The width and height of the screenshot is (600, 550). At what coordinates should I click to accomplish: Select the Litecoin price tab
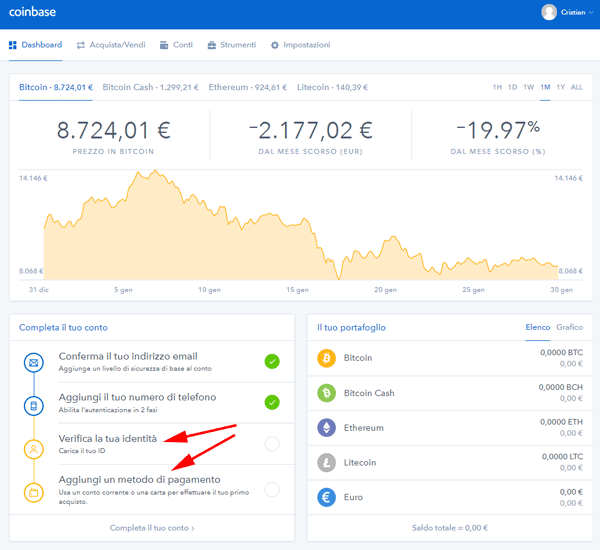point(332,87)
